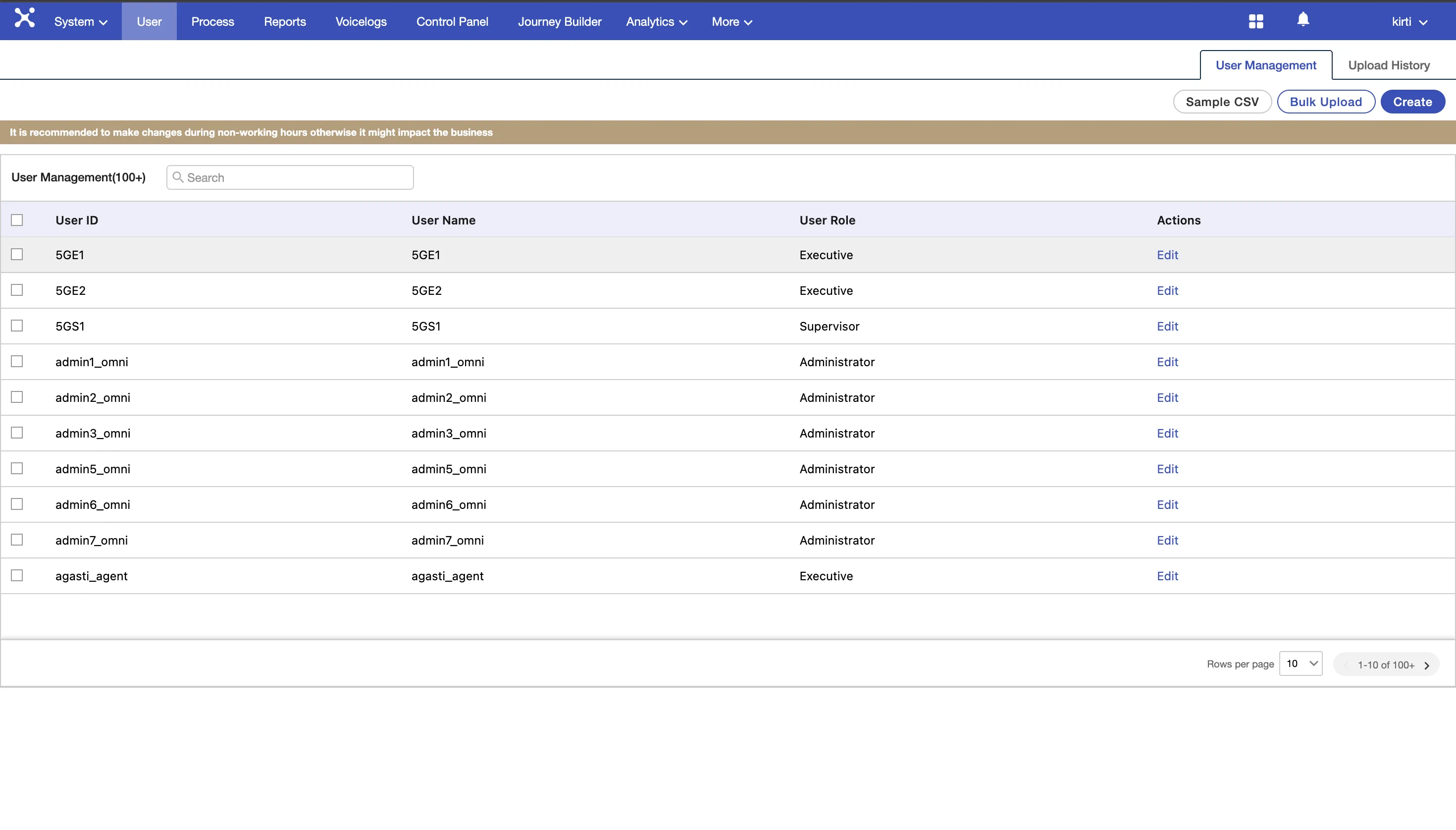This screenshot has height=830, width=1456.
Task: Go to next page arrow
Action: [1427, 665]
